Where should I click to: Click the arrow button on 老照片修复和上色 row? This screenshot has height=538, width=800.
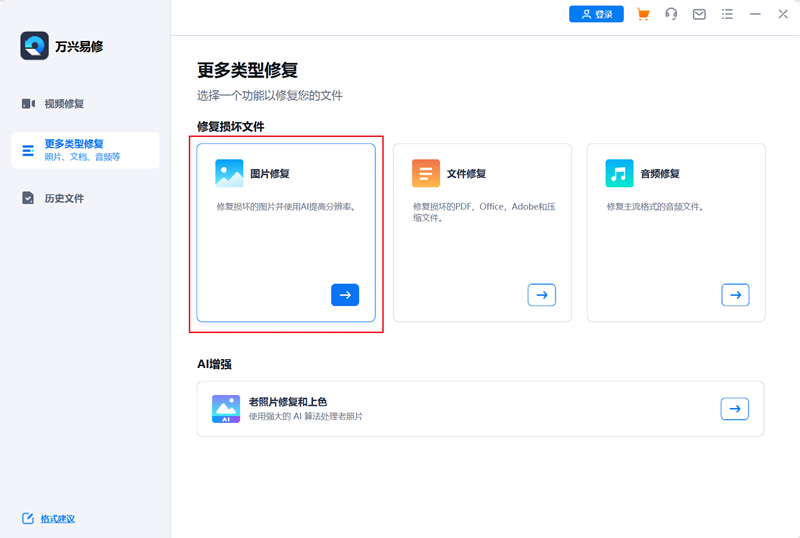click(x=735, y=409)
